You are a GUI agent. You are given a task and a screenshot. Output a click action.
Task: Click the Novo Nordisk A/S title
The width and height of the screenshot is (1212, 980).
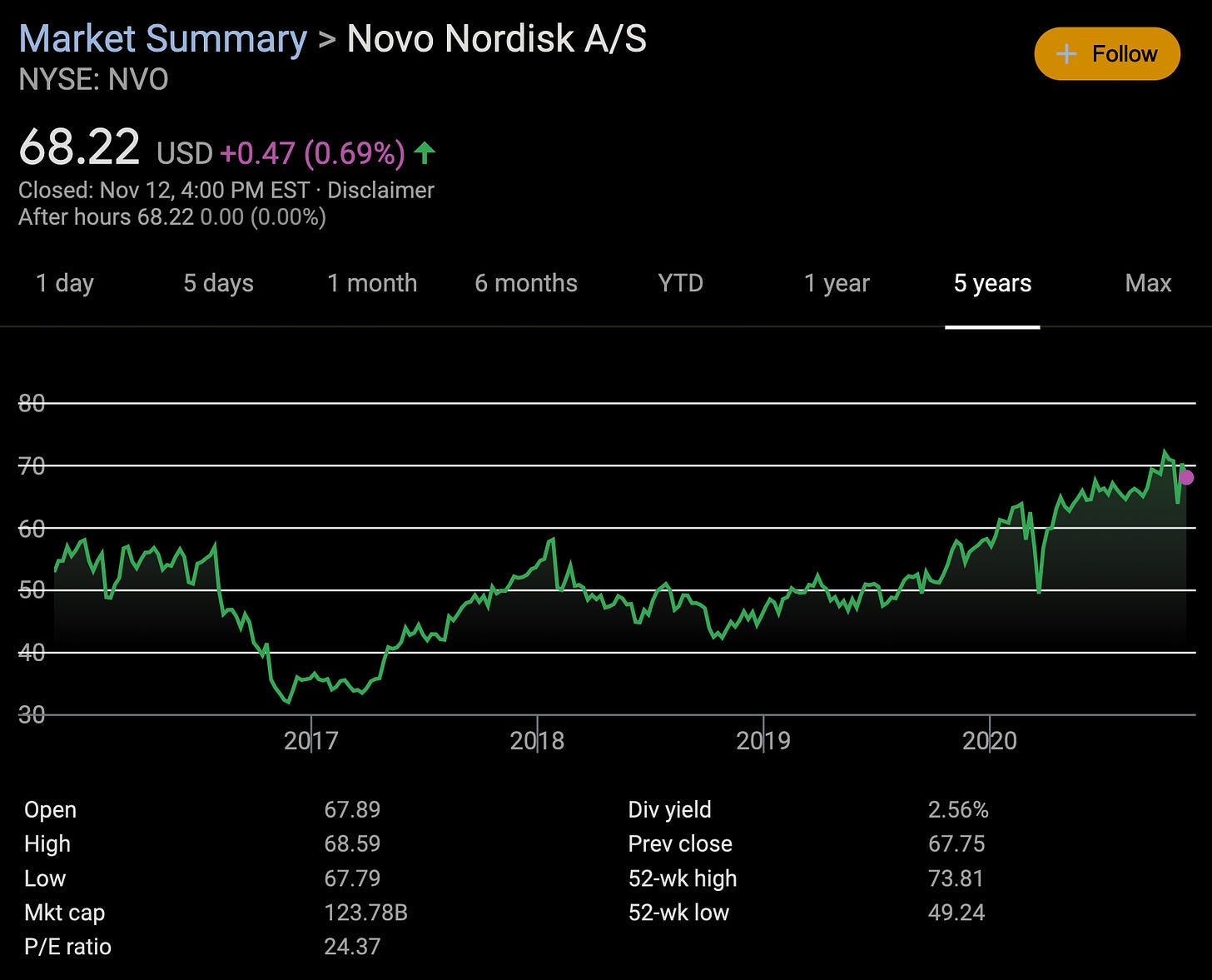pyautogui.click(x=497, y=39)
